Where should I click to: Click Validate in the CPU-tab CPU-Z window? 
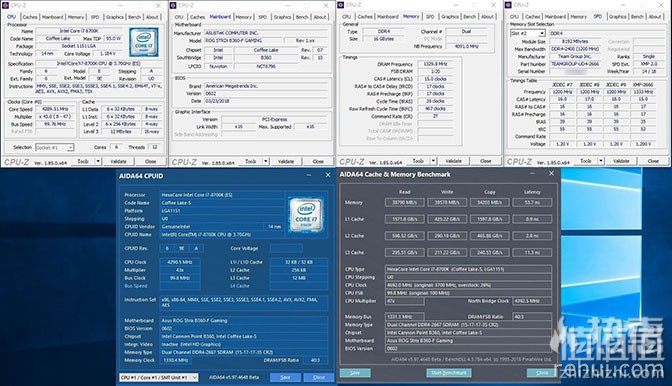click(118, 162)
